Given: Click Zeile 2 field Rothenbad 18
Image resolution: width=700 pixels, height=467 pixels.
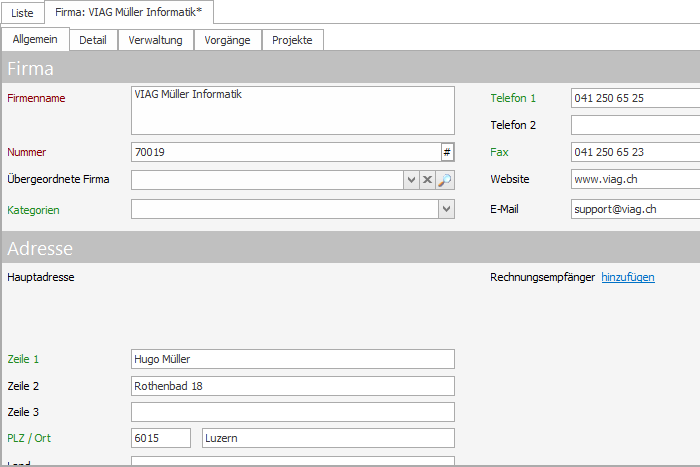Looking at the screenshot, I should click(293, 386).
